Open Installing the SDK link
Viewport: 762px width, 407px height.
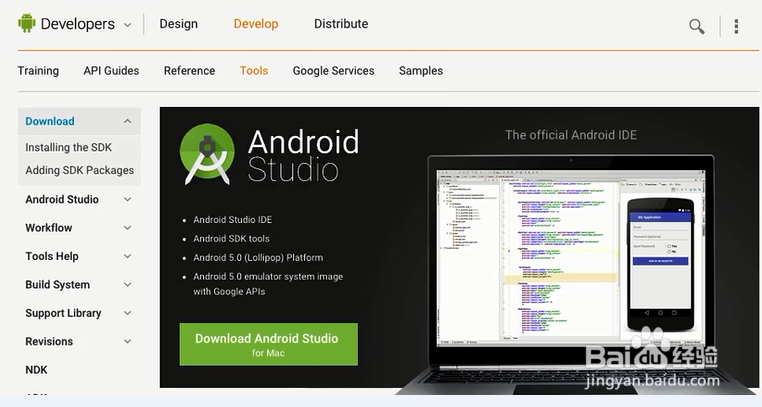coord(69,147)
